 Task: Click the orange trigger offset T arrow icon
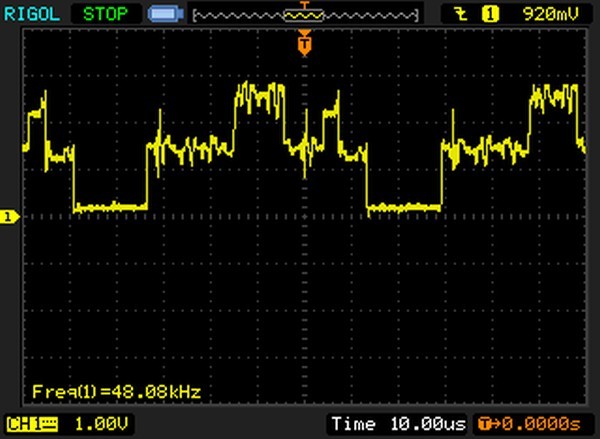point(484,424)
